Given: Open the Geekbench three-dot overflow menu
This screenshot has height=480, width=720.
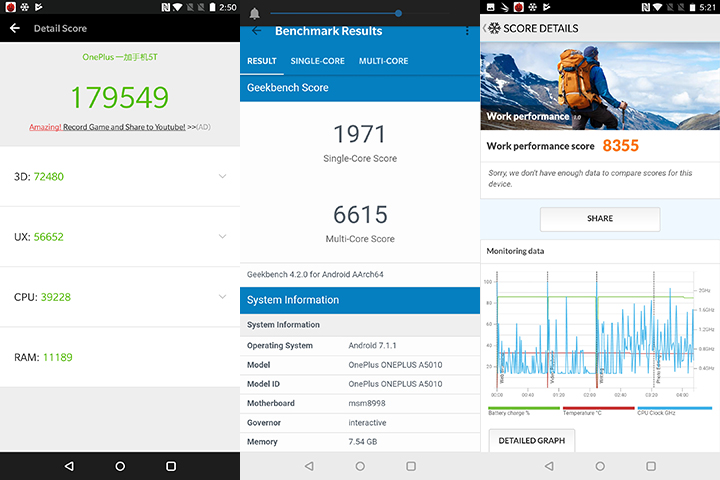Looking at the screenshot, I should pos(466,31).
